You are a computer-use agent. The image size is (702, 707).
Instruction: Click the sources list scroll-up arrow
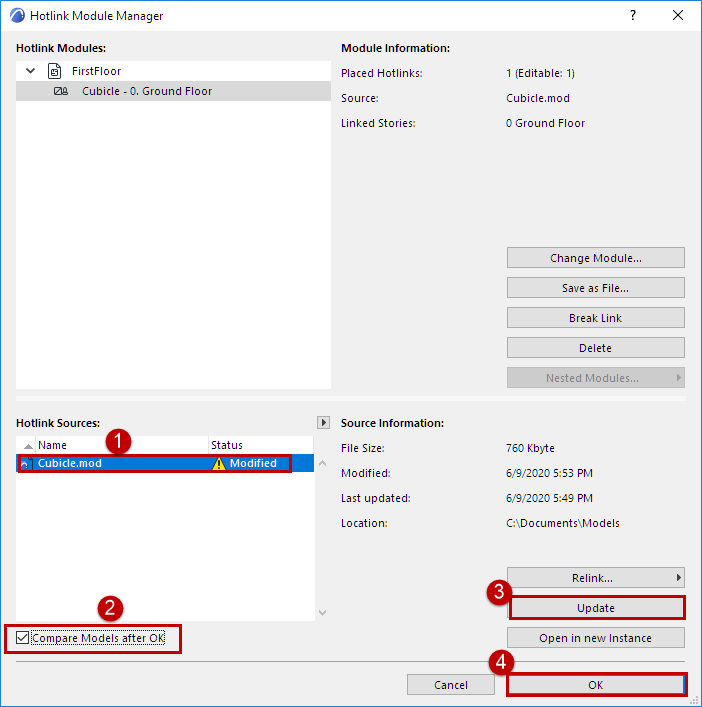coord(322,463)
